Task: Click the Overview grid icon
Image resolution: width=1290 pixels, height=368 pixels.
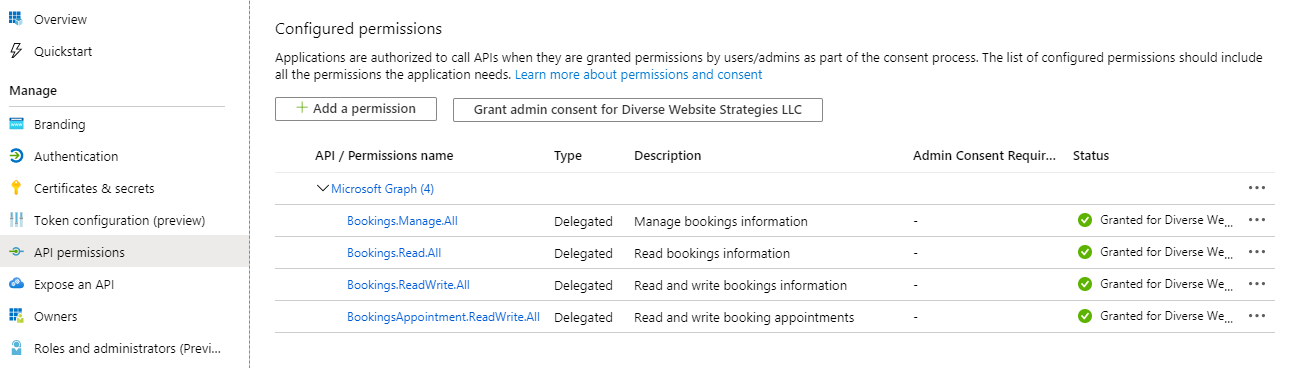Action: pos(16,19)
